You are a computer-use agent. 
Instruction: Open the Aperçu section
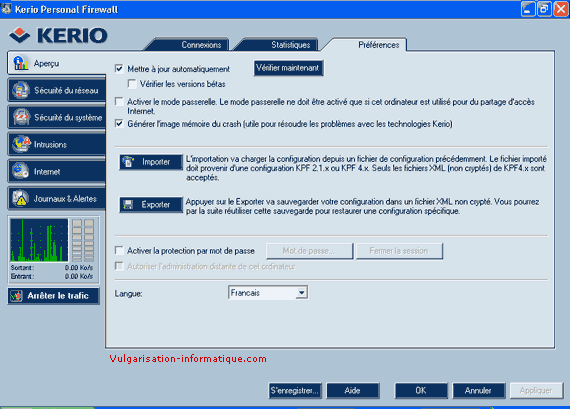pos(57,63)
